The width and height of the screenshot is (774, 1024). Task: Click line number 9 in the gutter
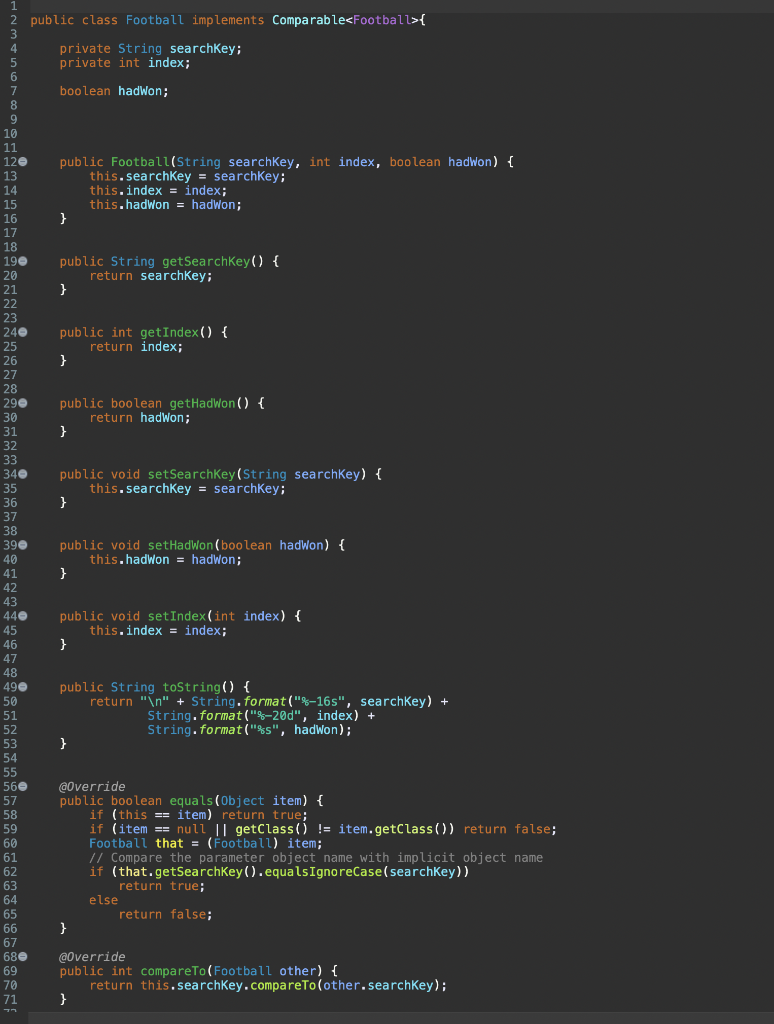pyautogui.click(x=14, y=120)
